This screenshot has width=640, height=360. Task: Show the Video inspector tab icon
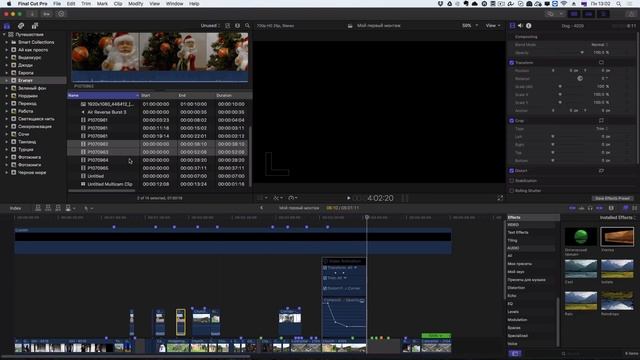(x=512, y=26)
